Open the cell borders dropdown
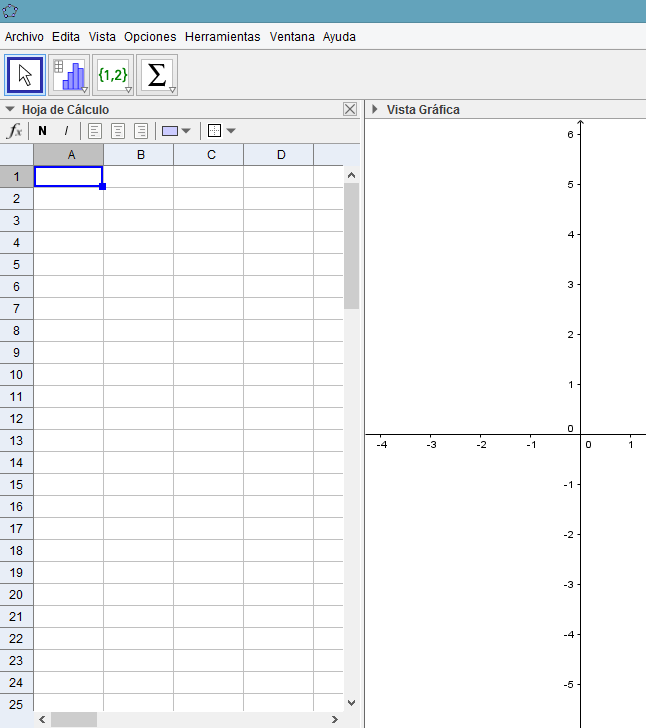The height and width of the screenshot is (728, 646). tap(222, 131)
